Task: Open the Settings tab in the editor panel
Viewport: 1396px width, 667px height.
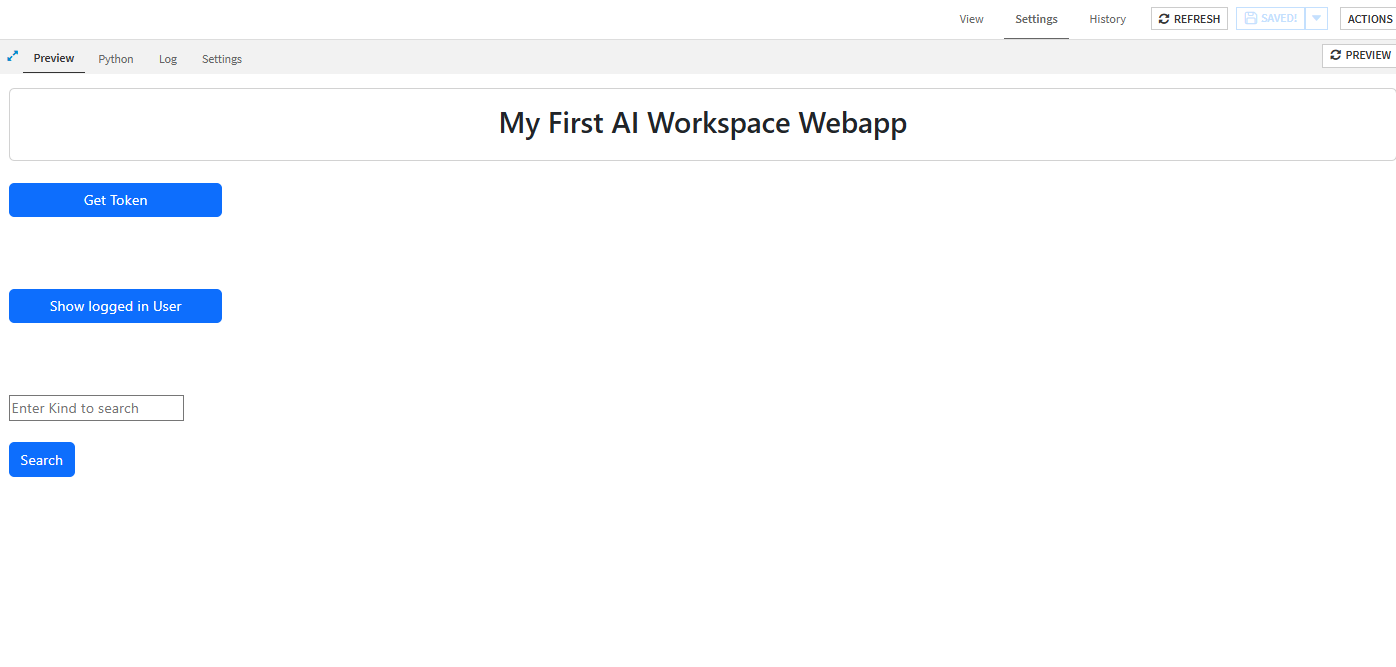Action: tap(222, 59)
